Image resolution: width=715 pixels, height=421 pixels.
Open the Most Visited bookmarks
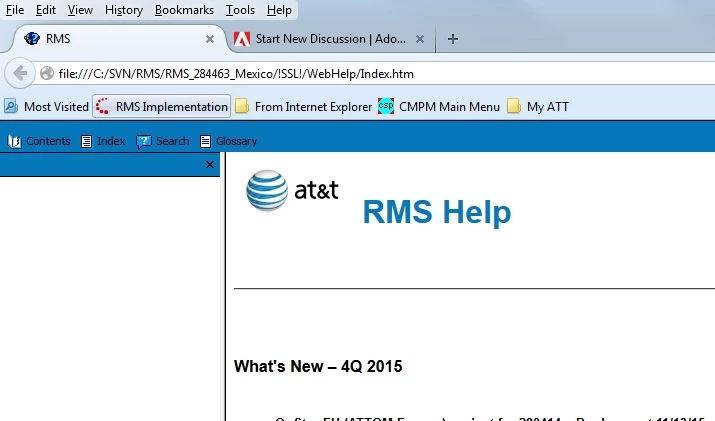(47, 107)
